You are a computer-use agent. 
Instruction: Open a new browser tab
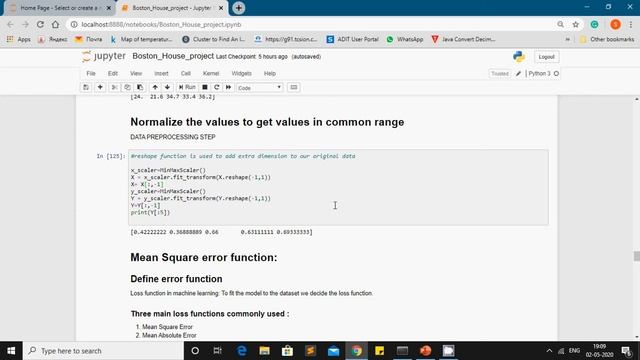[239, 8]
